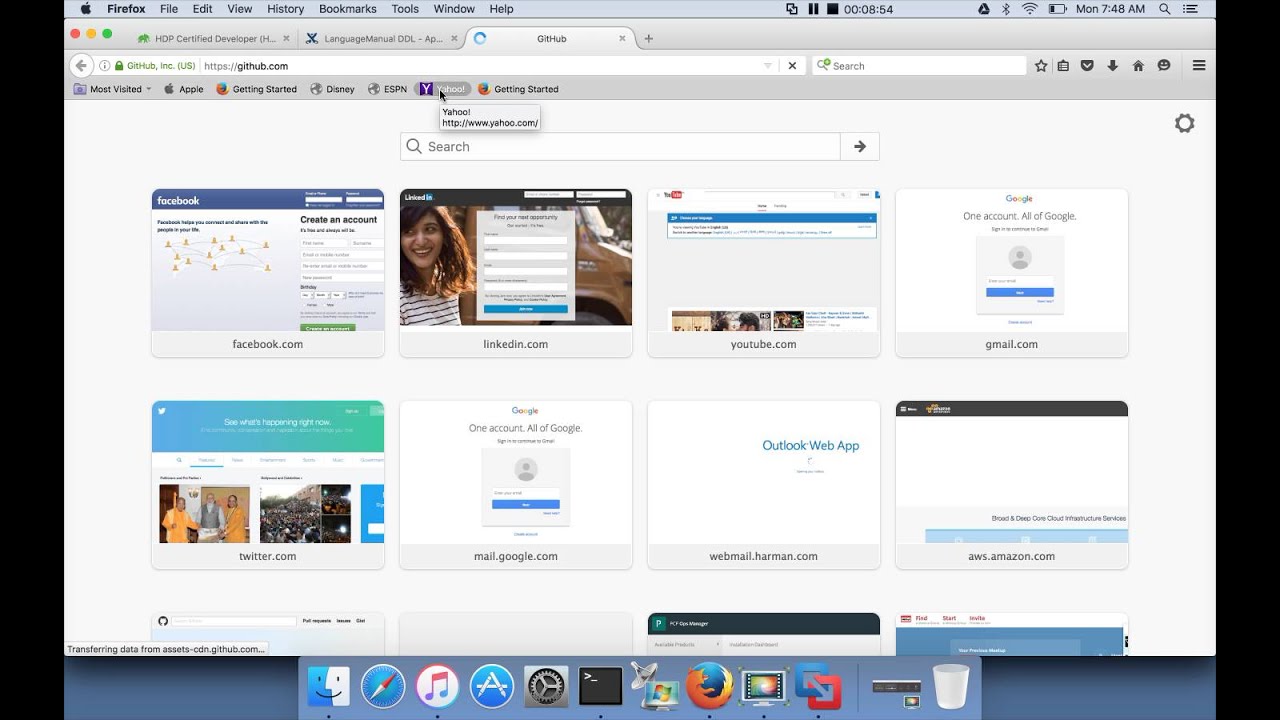Launch Safari from the dock
Viewport: 1280px width, 720px height.
coord(383,687)
